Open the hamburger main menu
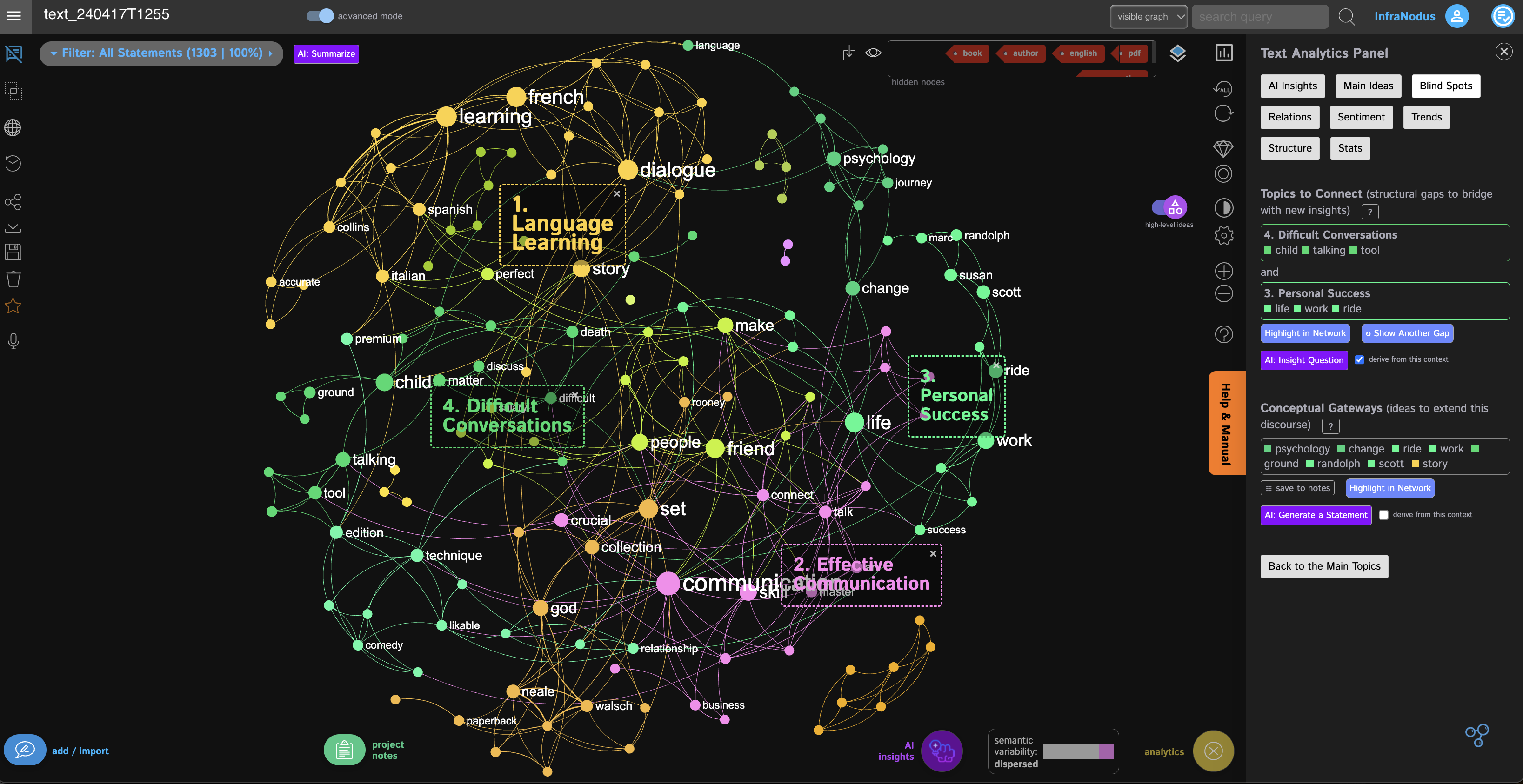The image size is (1523, 784). pos(14,16)
